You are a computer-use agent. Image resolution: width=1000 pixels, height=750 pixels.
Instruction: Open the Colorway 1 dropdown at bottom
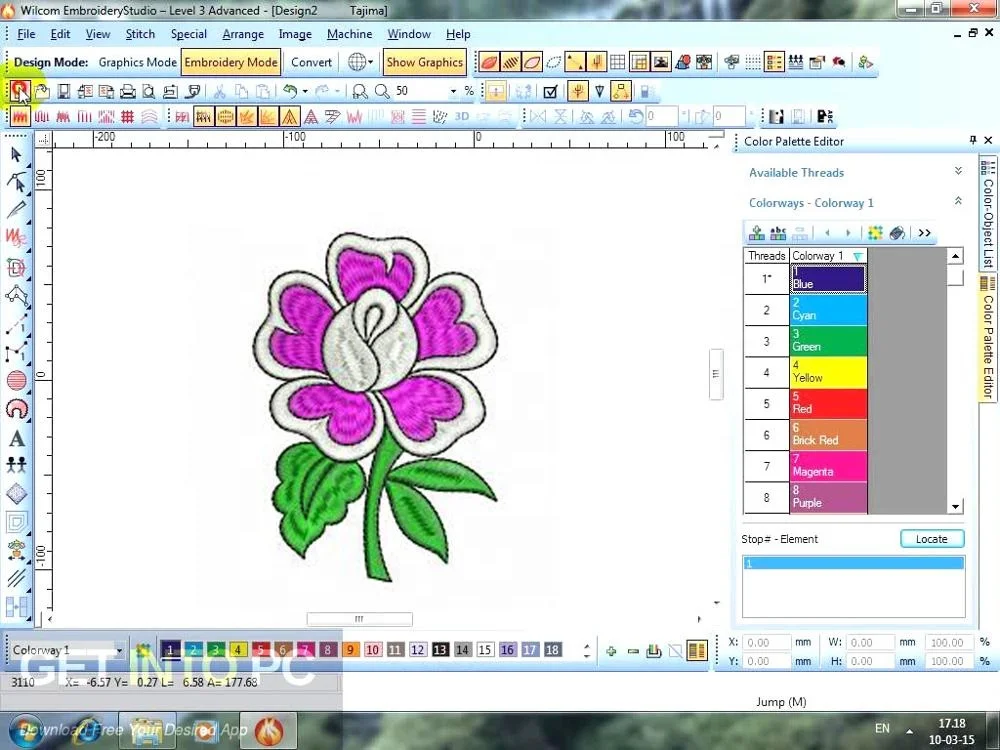click(119, 651)
